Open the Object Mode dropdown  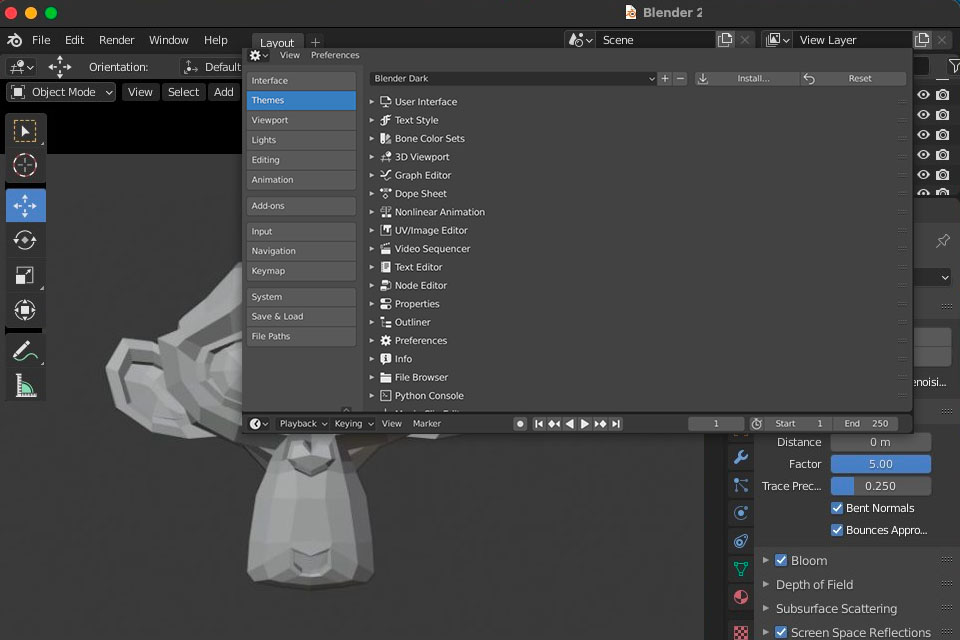[x=61, y=92]
